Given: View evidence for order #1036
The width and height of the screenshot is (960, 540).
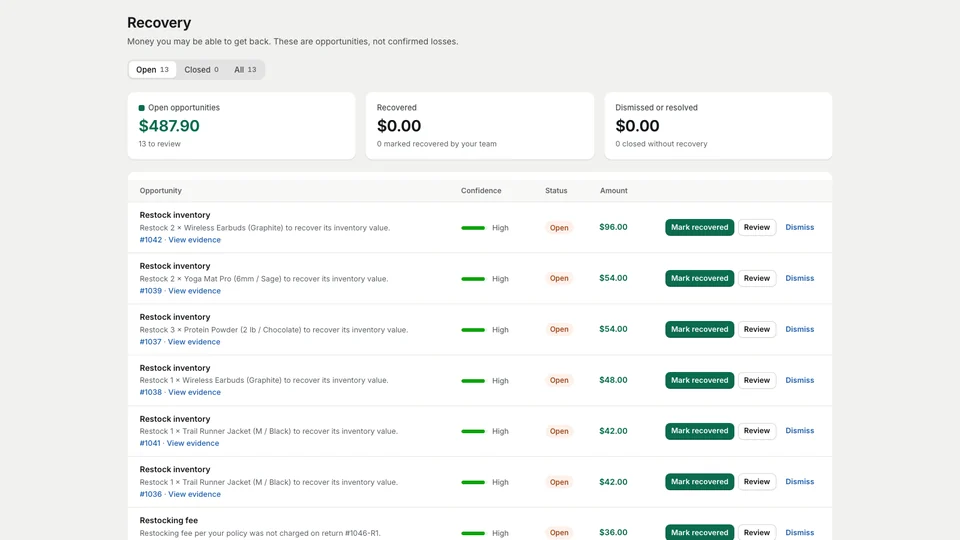Looking at the screenshot, I should 195,494.
